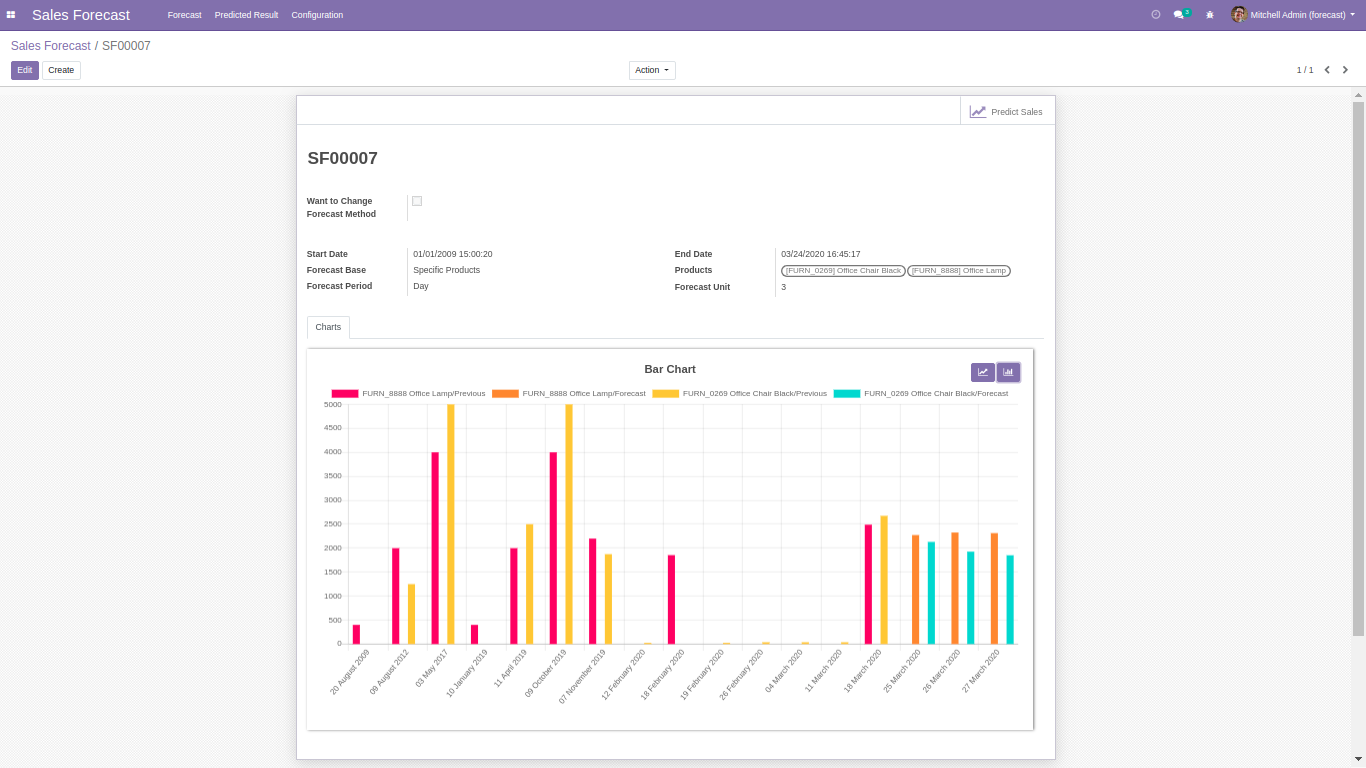The width and height of the screenshot is (1366, 768).
Task: Go to previous record arrow
Action: [x=1327, y=70]
